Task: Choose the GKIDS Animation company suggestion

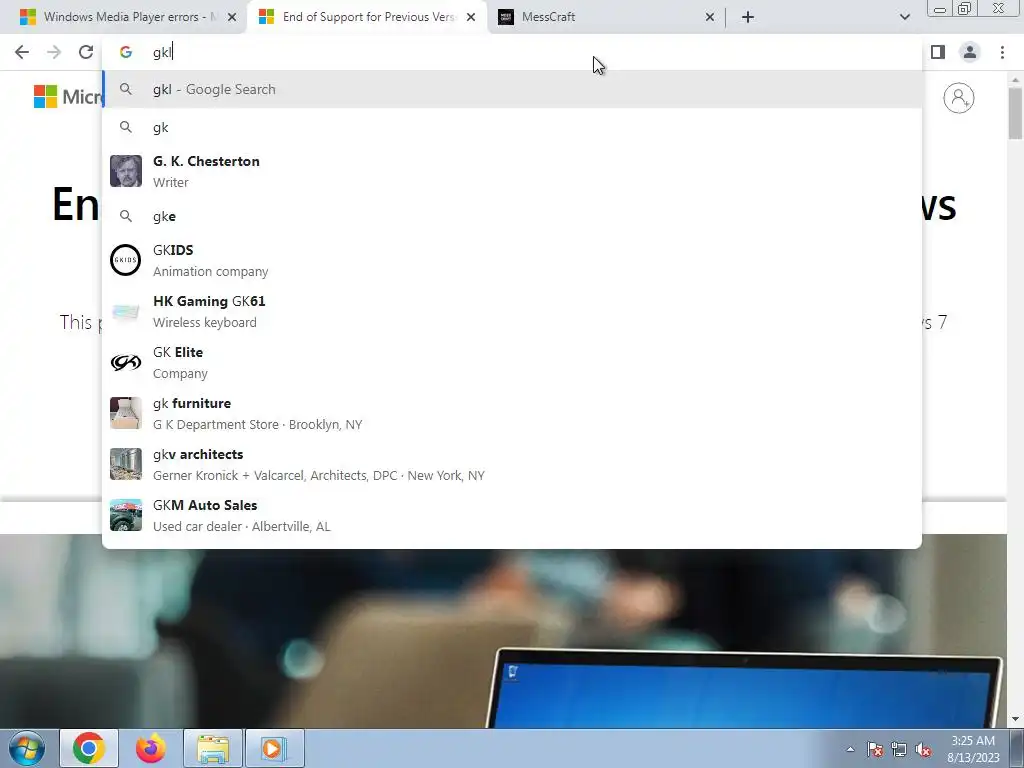Action: (512, 260)
